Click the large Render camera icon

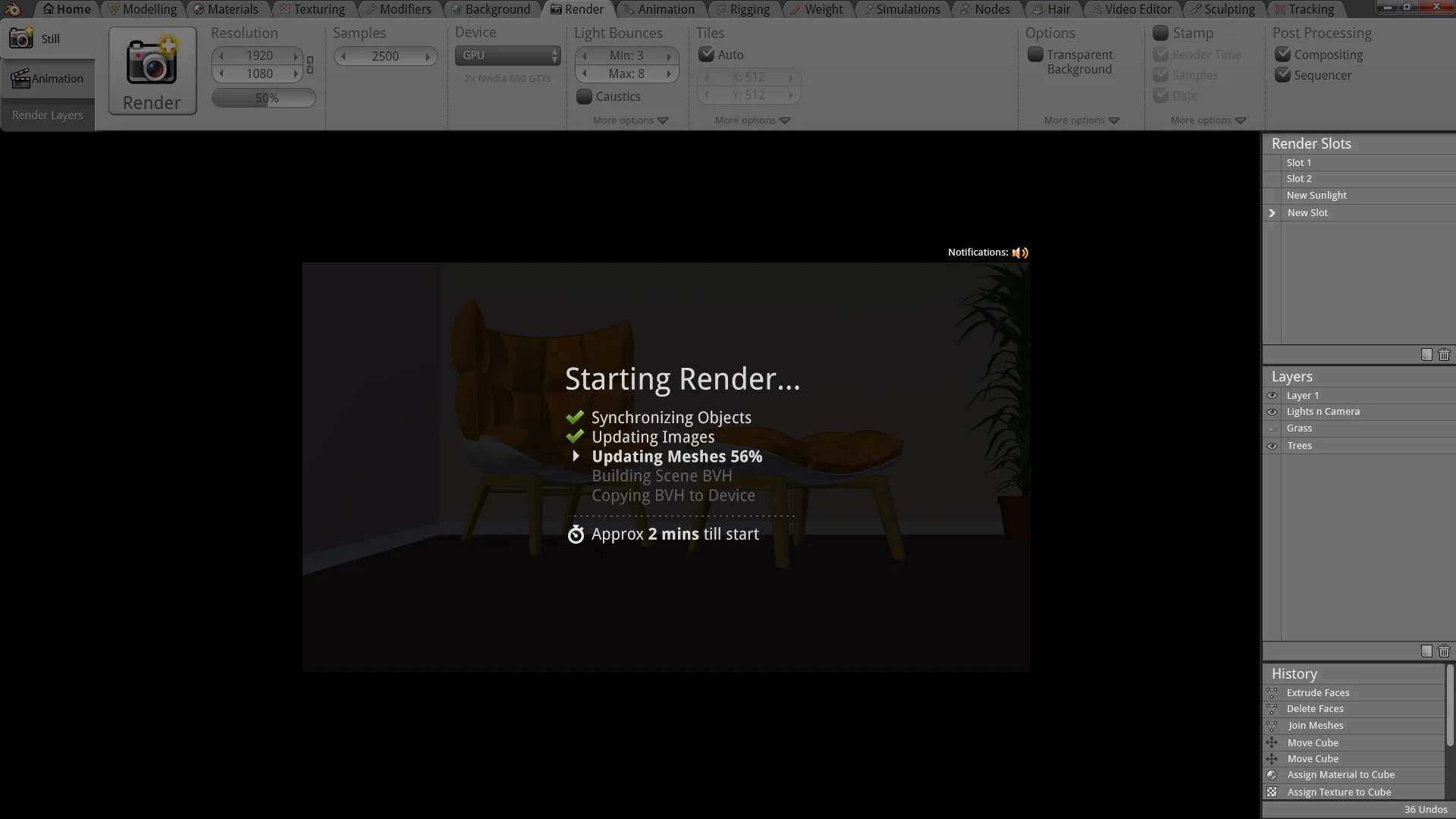(x=152, y=62)
